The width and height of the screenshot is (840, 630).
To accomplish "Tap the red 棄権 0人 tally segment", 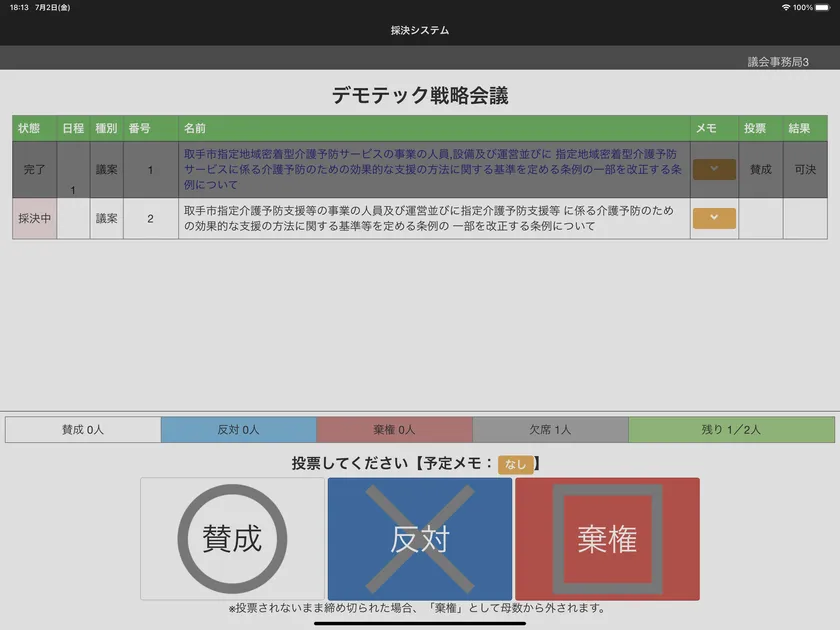I will [x=394, y=430].
